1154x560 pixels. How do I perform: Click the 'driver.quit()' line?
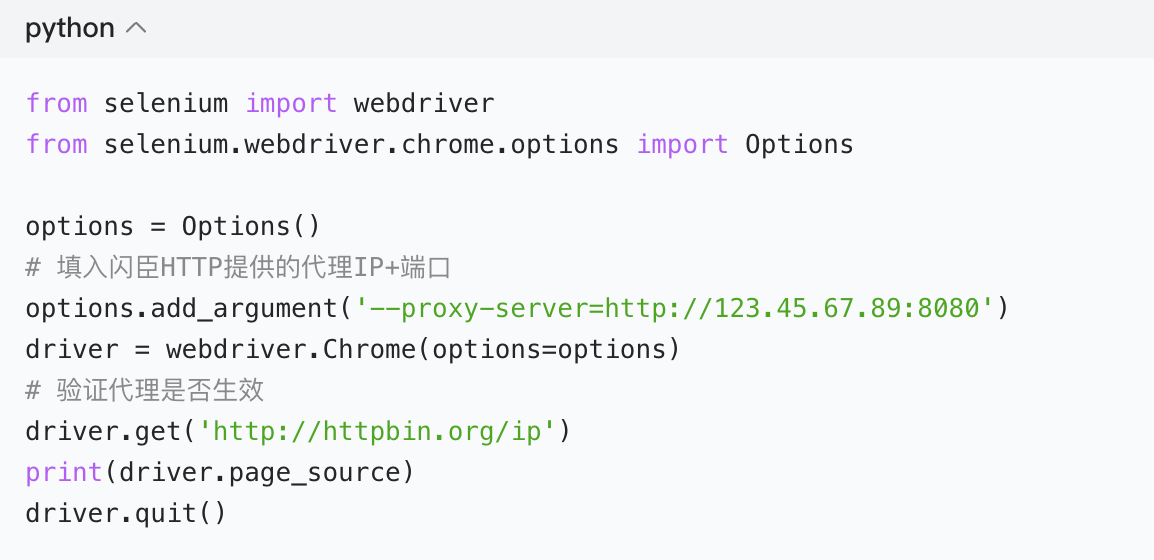coord(126,513)
